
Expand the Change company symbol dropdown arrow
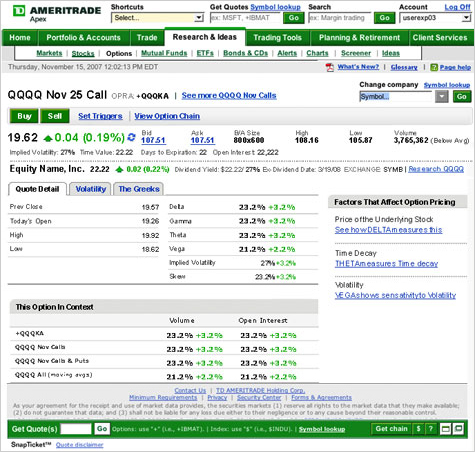(442, 97)
